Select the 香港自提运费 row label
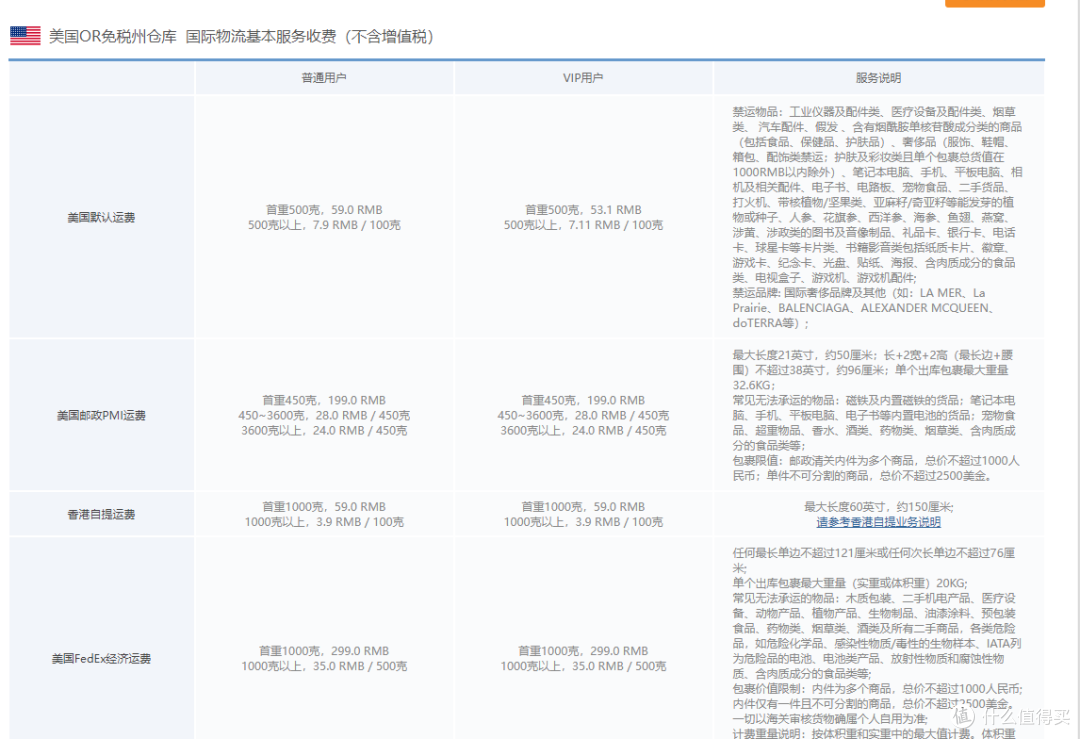 [x=101, y=514]
